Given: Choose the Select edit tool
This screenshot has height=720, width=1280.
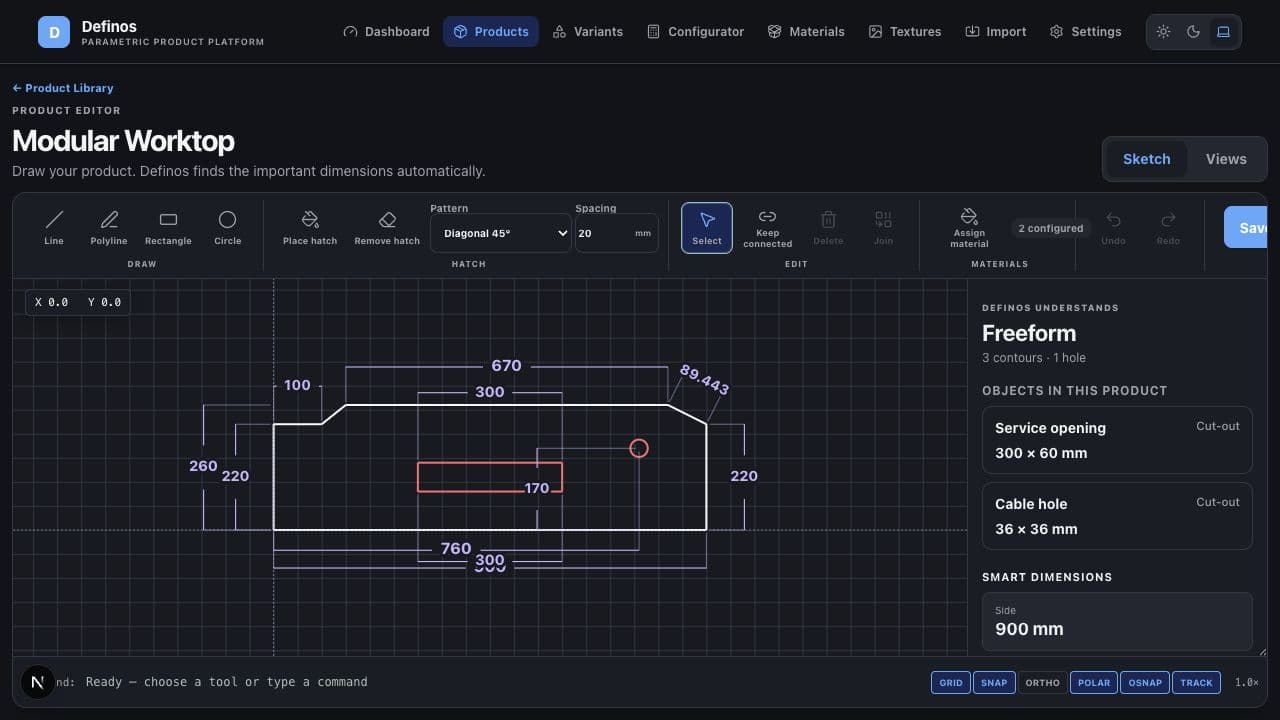Looking at the screenshot, I should pos(707,228).
